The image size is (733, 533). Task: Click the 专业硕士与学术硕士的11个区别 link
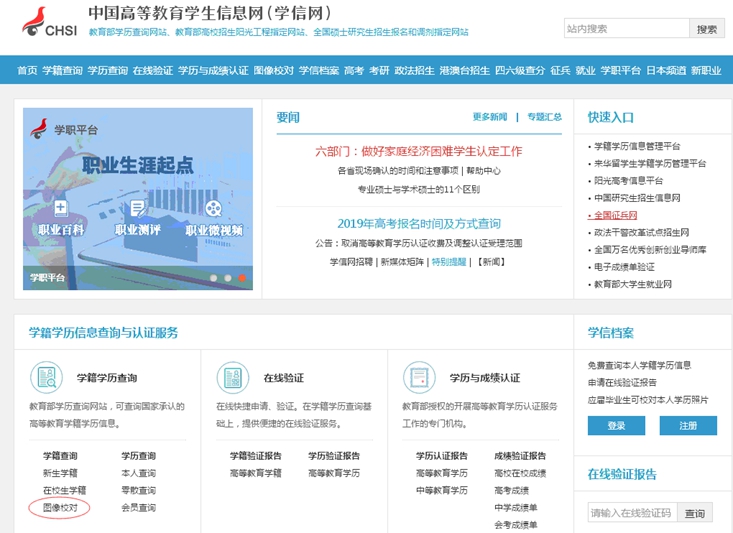(x=419, y=189)
